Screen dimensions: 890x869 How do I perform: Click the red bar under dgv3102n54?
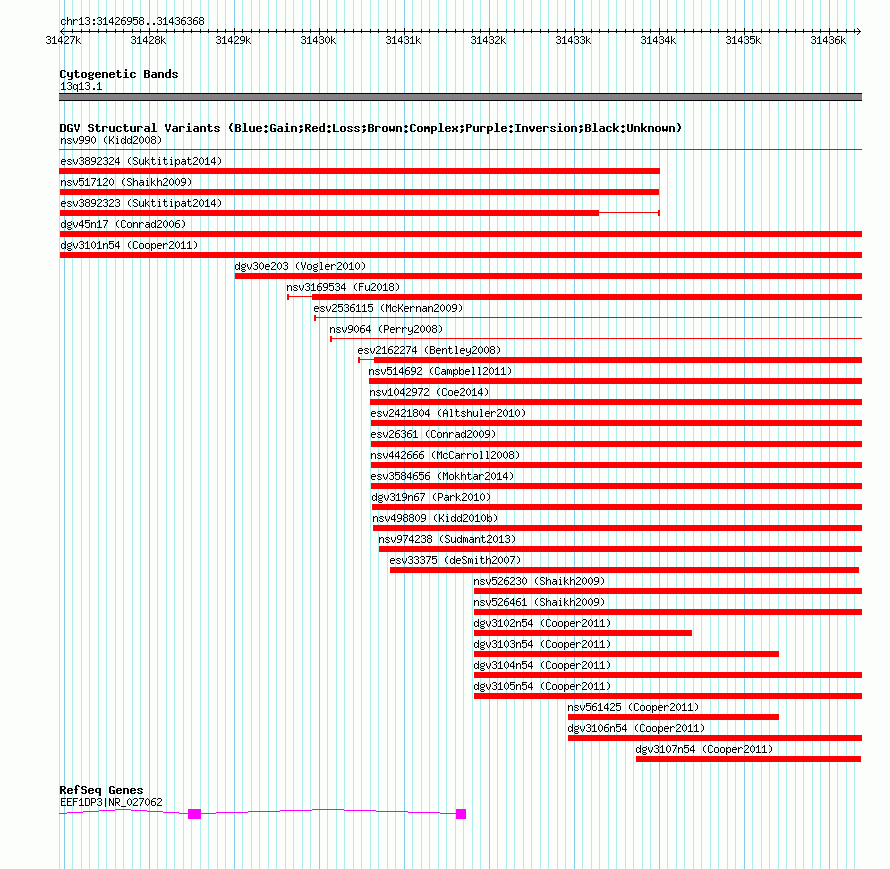(x=583, y=633)
